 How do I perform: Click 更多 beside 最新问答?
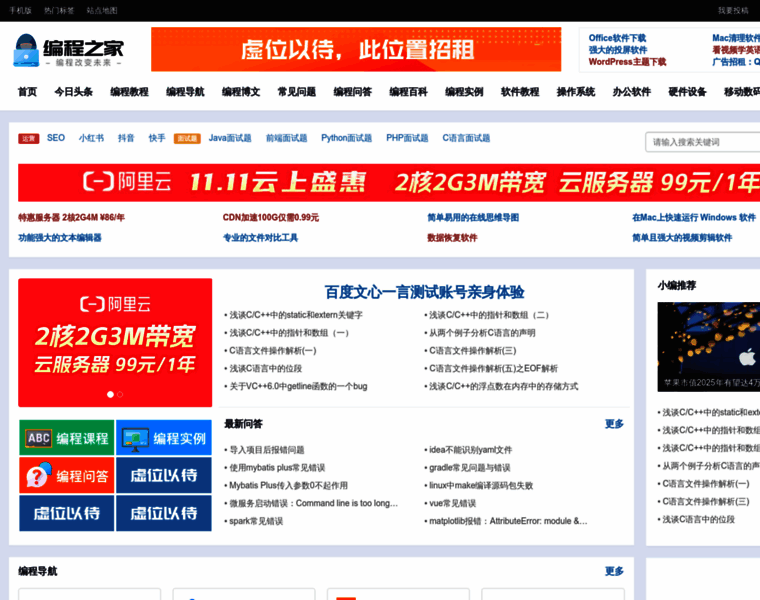click(614, 424)
